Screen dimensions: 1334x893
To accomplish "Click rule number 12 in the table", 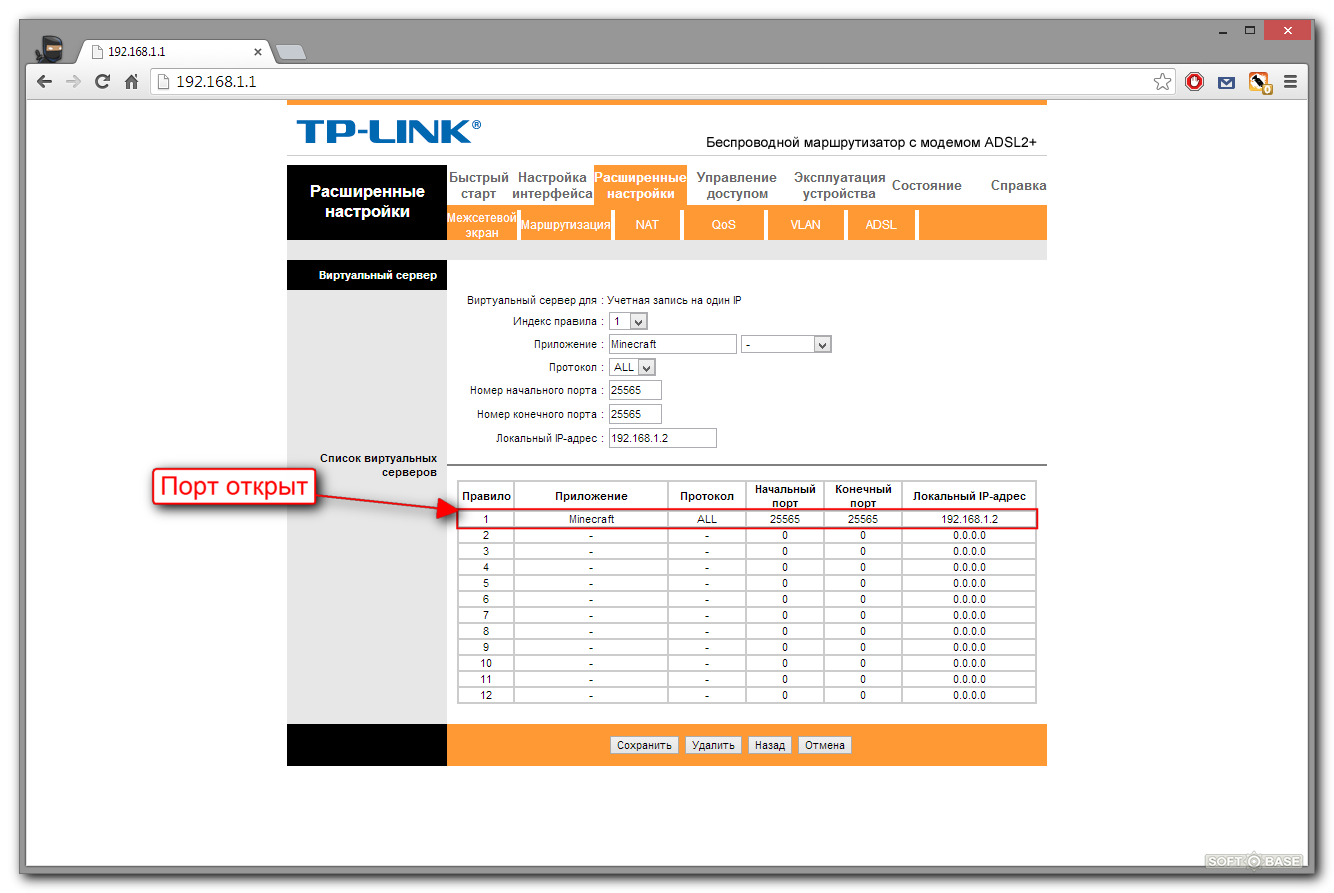I will [x=486, y=695].
